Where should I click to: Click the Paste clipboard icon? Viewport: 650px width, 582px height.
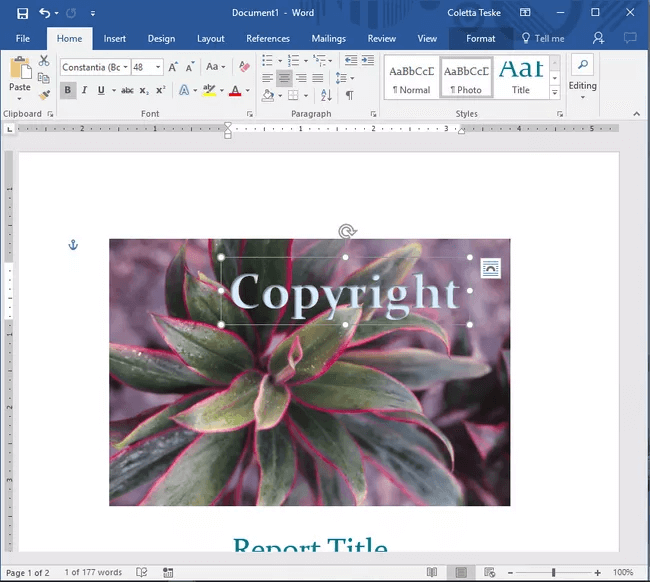pos(20,68)
